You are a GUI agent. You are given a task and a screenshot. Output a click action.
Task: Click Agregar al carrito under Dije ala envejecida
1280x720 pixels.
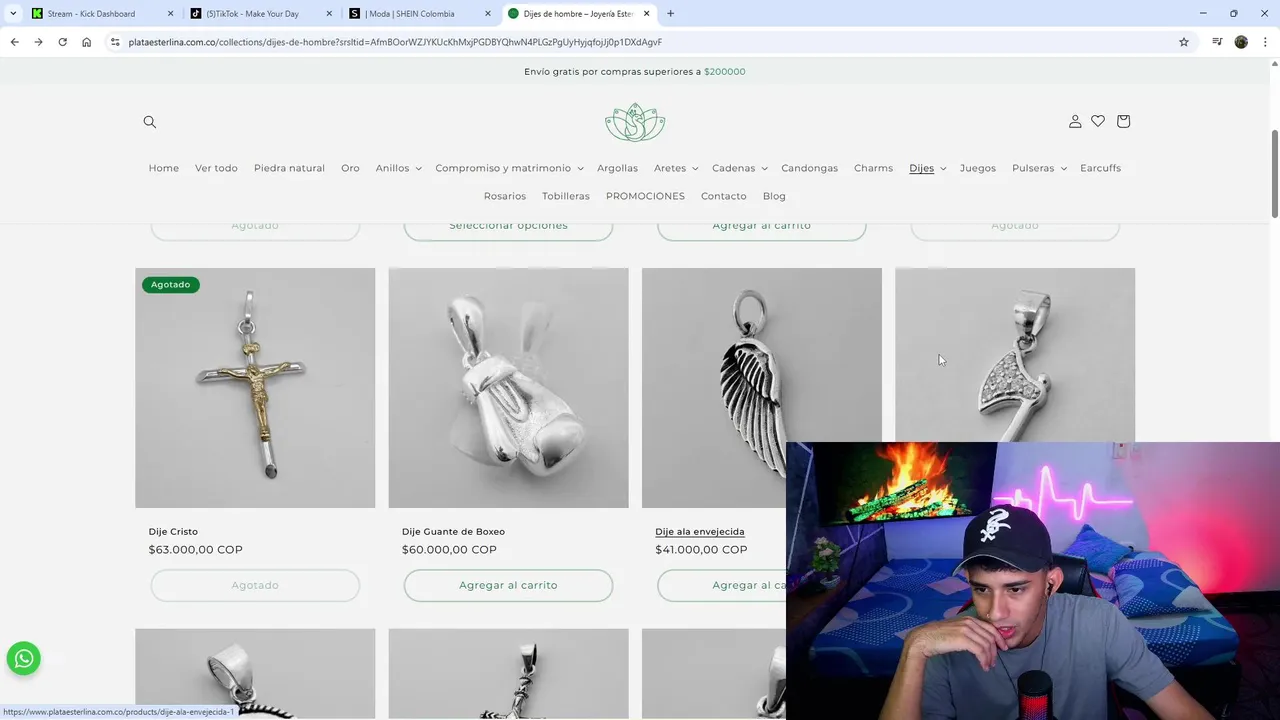point(722,585)
